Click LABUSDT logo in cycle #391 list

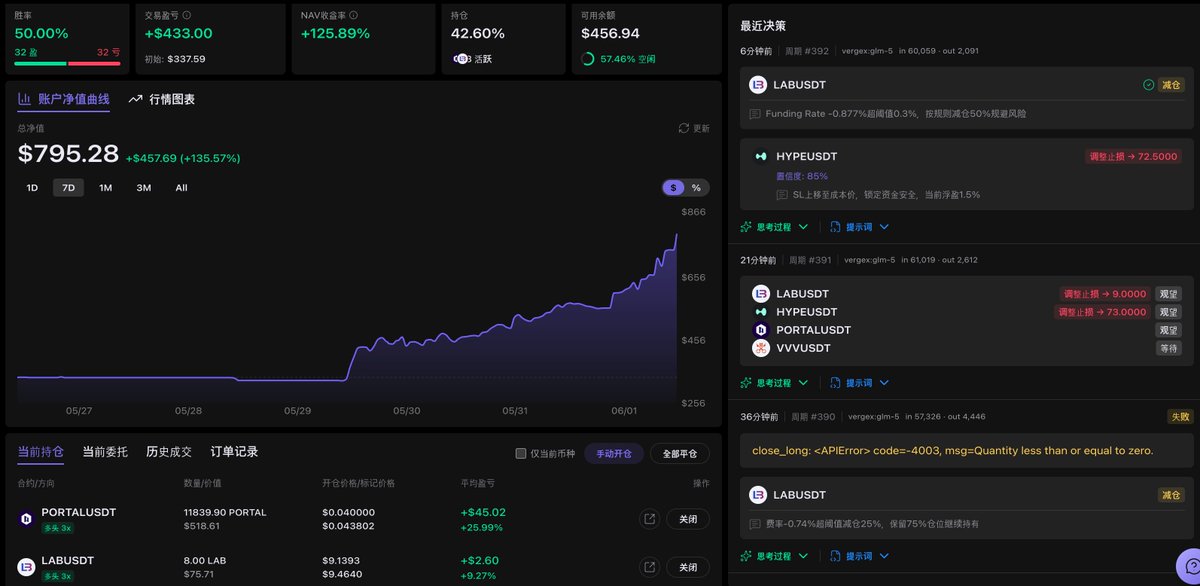click(x=761, y=294)
